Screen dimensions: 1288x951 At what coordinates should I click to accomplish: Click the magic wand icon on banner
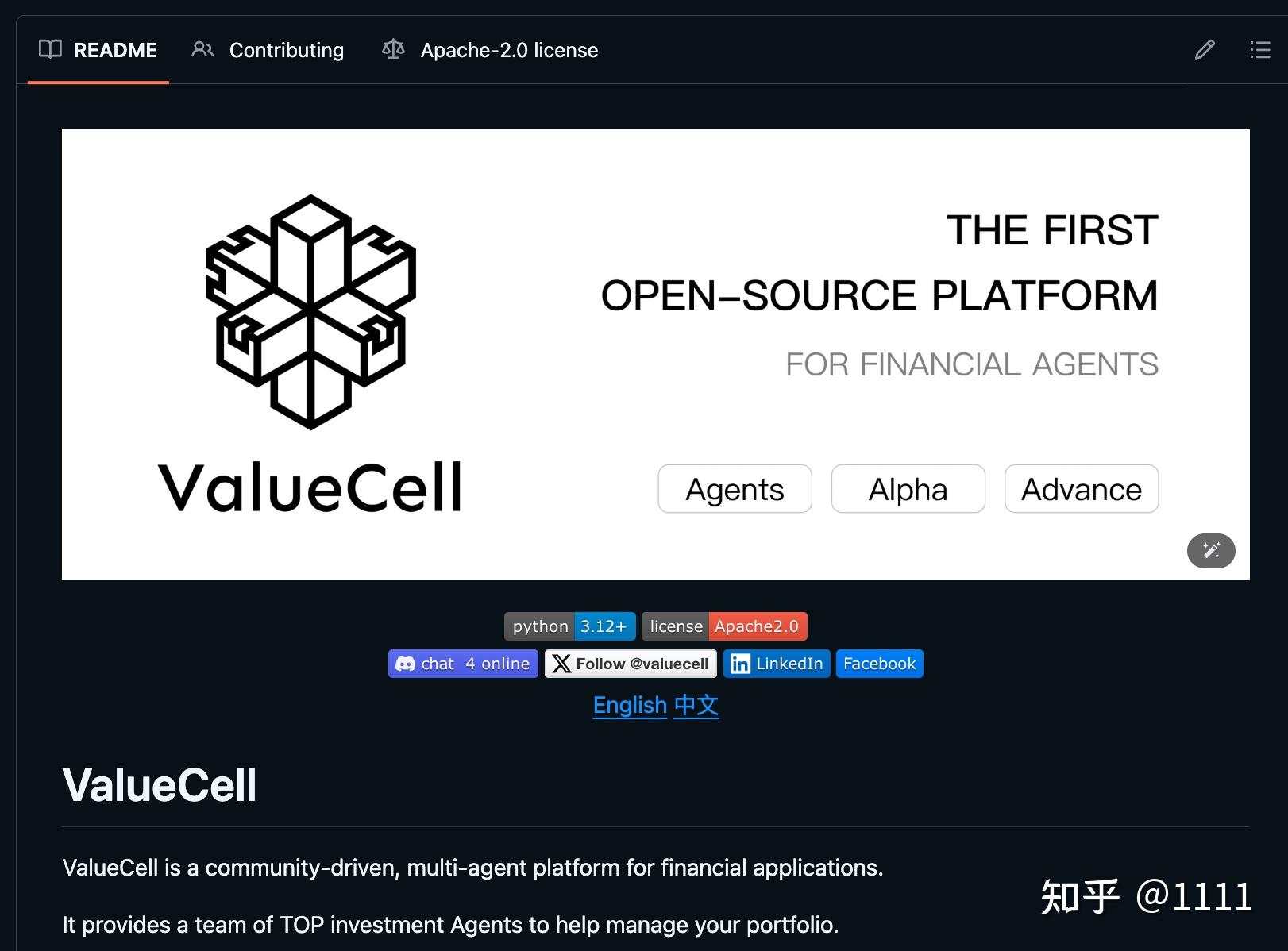tap(1210, 550)
